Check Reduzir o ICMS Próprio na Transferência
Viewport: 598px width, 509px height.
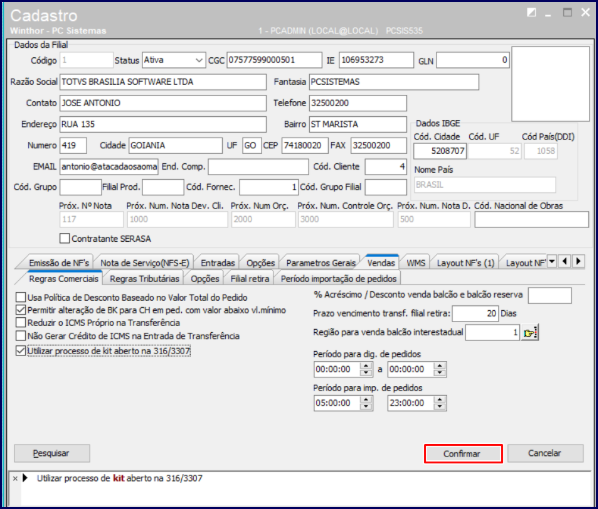[x=21, y=323]
